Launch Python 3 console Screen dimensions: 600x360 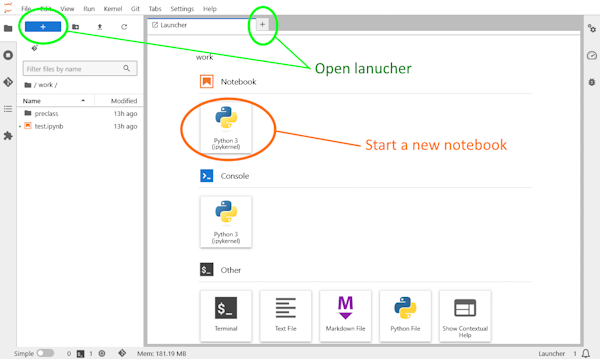[226, 222]
